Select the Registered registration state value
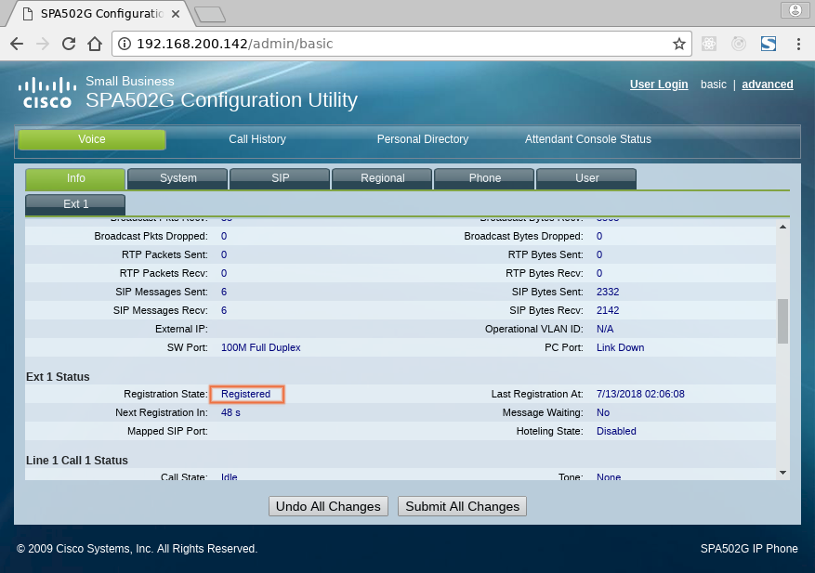The image size is (815, 573). 246,394
